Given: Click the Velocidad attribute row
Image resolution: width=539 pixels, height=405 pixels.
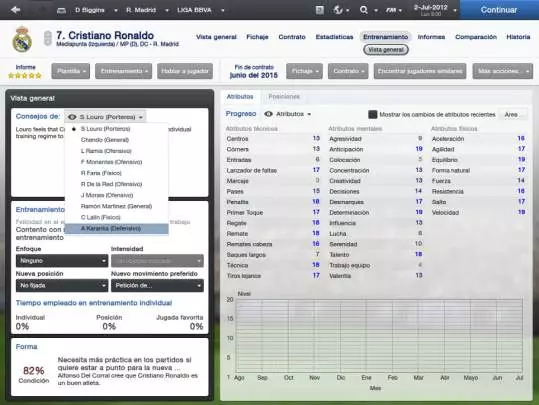Looking at the screenshot, I should click(478, 212).
